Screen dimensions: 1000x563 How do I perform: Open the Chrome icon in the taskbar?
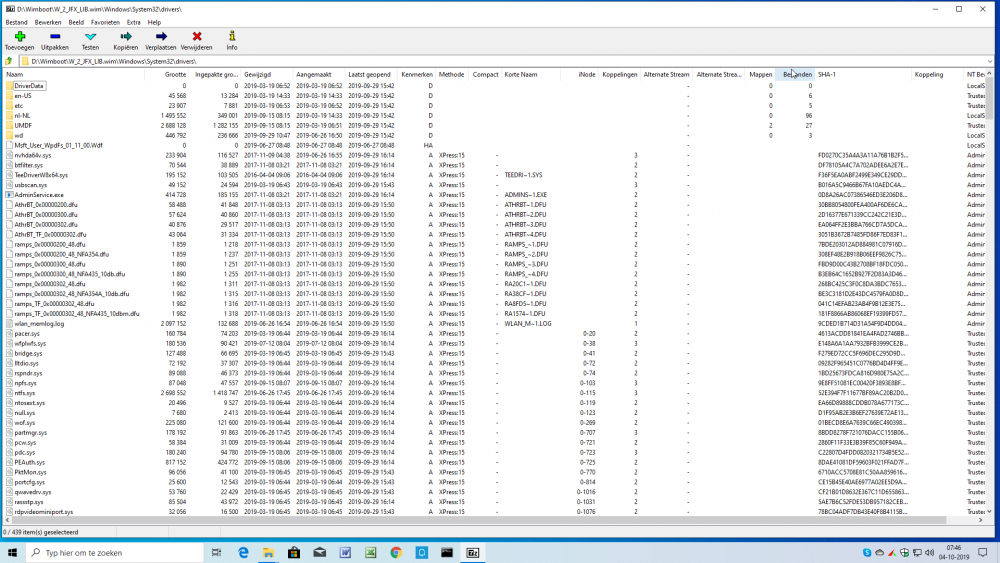tap(396, 552)
